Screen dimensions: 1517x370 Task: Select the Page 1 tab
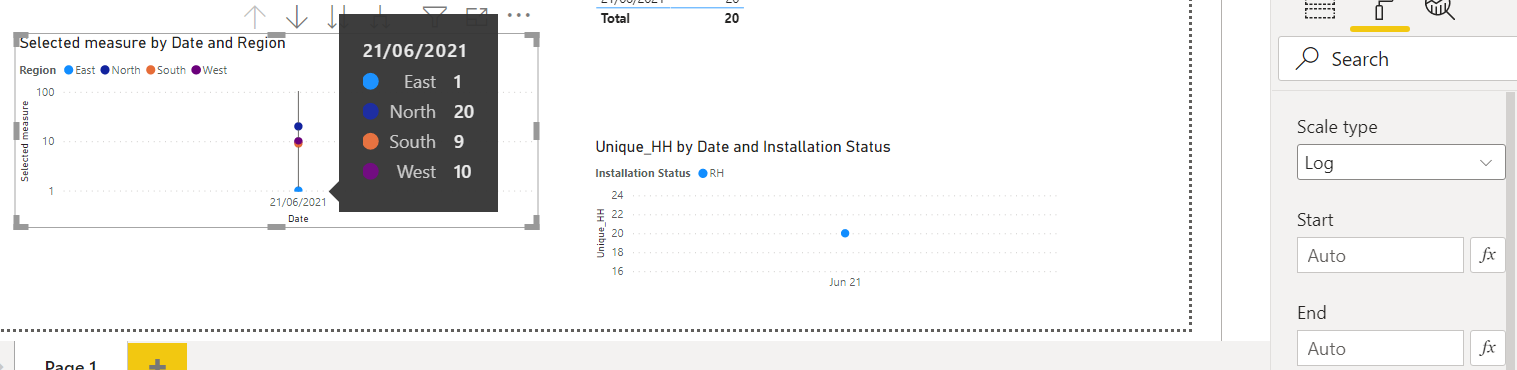[x=70, y=362]
